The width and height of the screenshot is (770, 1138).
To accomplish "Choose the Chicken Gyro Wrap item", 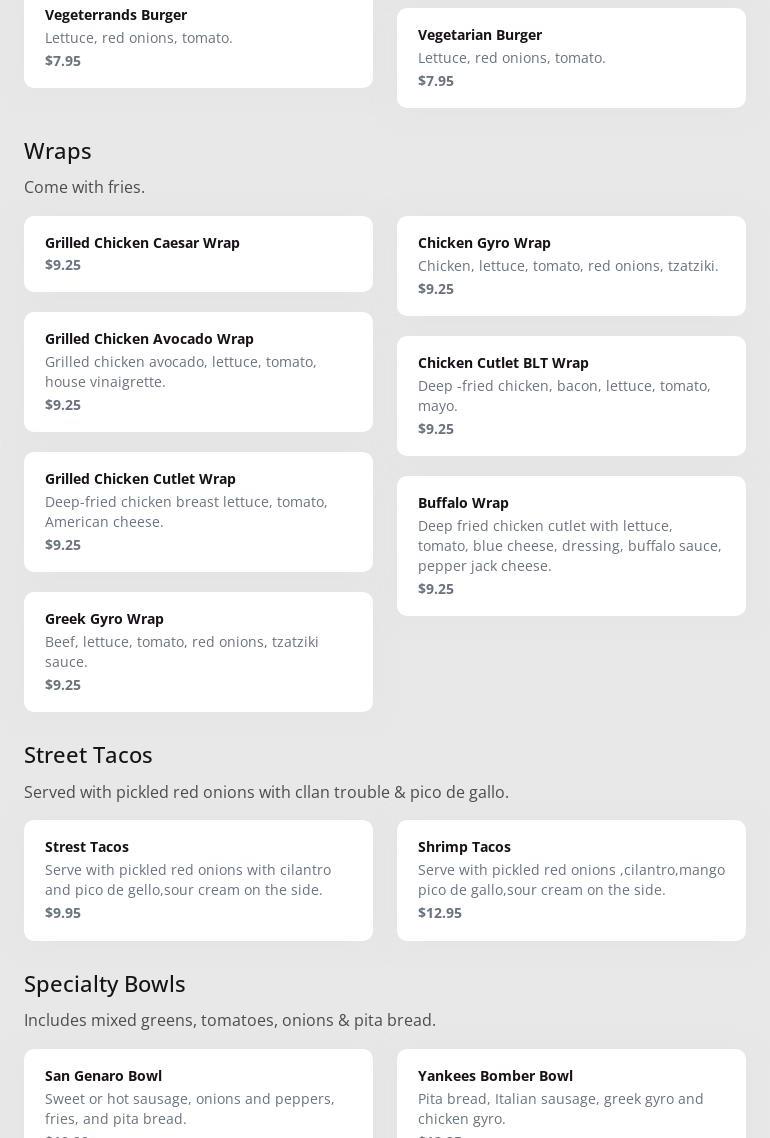I will point(571,265).
